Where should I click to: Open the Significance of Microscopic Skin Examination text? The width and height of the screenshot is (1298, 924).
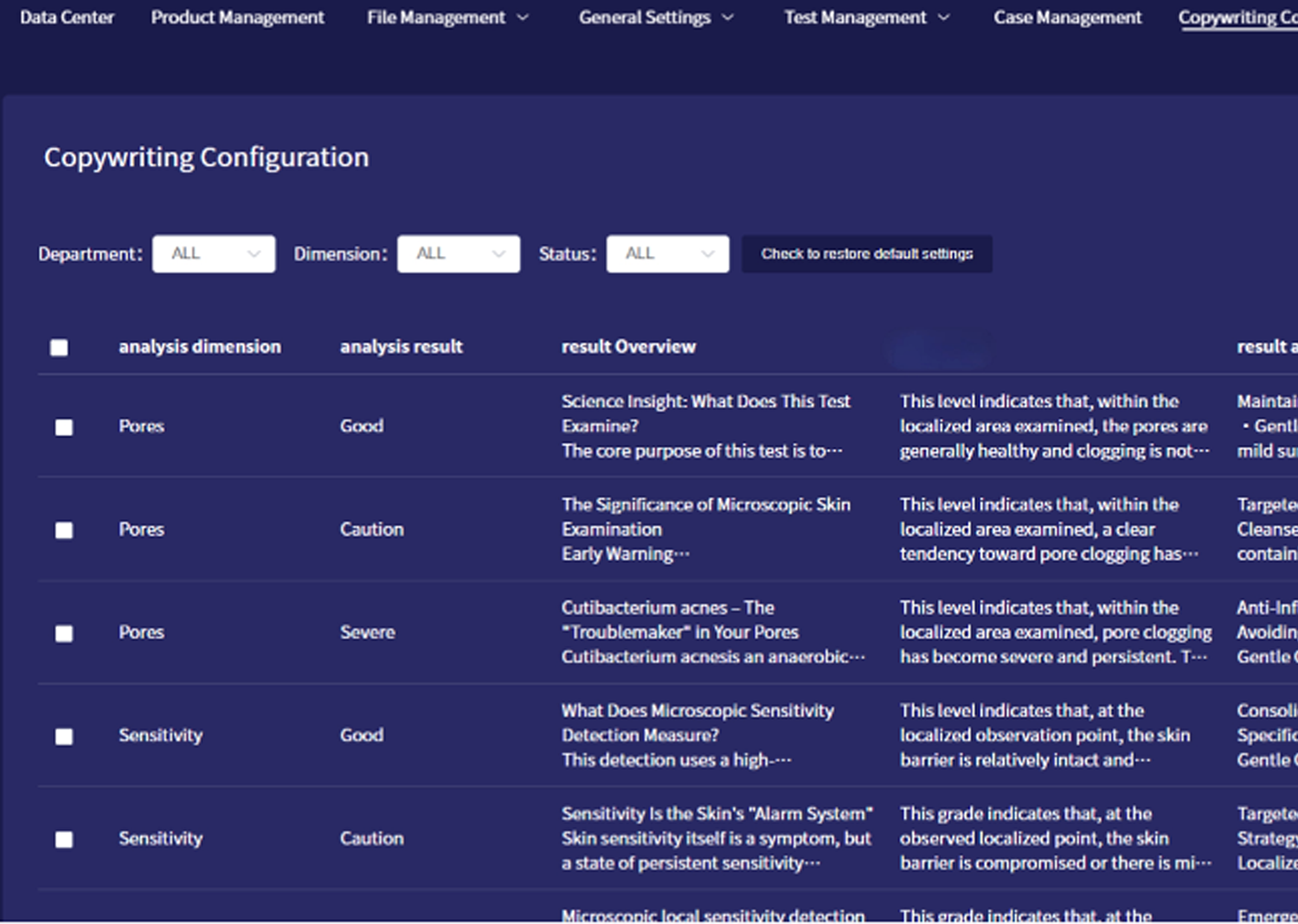[706, 529]
